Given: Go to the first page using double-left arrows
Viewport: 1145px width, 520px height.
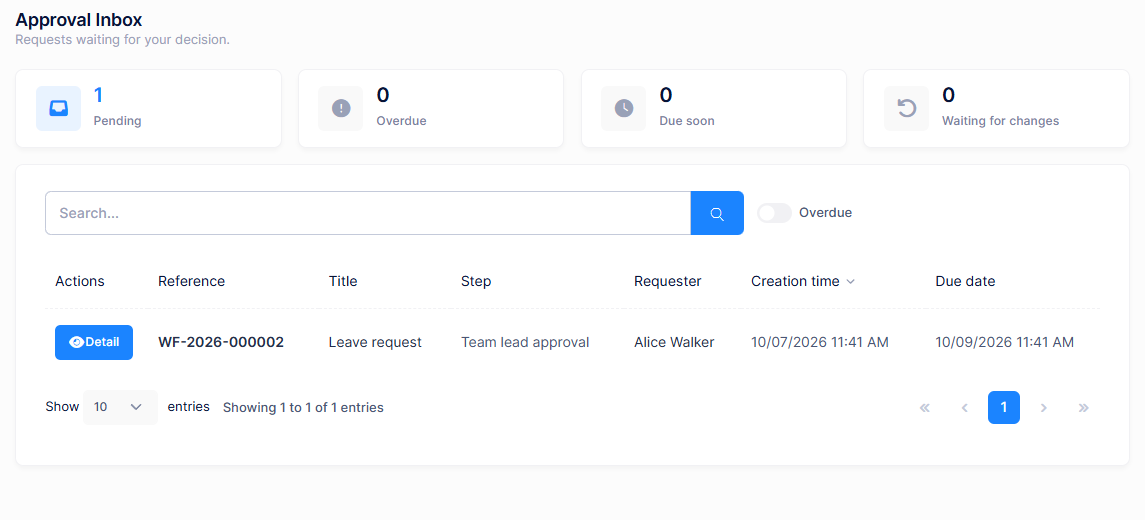Looking at the screenshot, I should [924, 408].
